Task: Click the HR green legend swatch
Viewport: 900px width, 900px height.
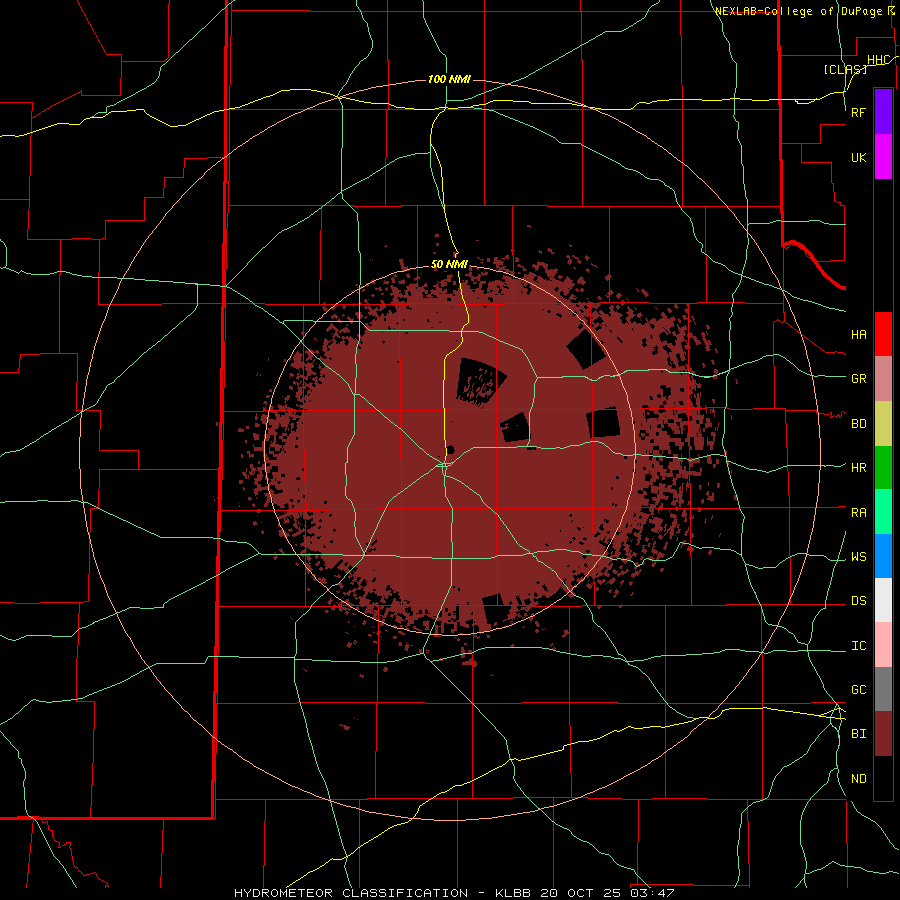Action: (883, 467)
